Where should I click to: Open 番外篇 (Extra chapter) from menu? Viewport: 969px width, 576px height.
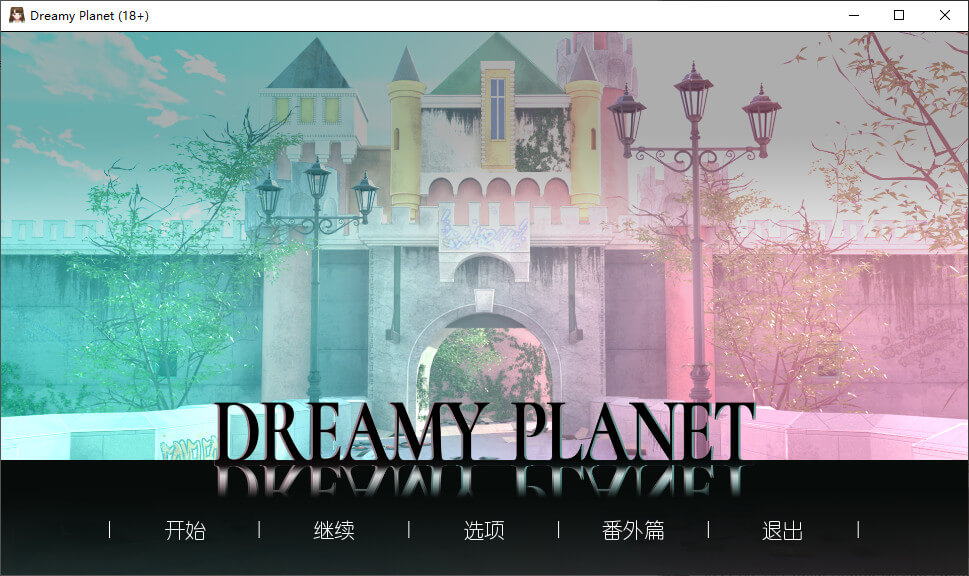[x=633, y=531]
